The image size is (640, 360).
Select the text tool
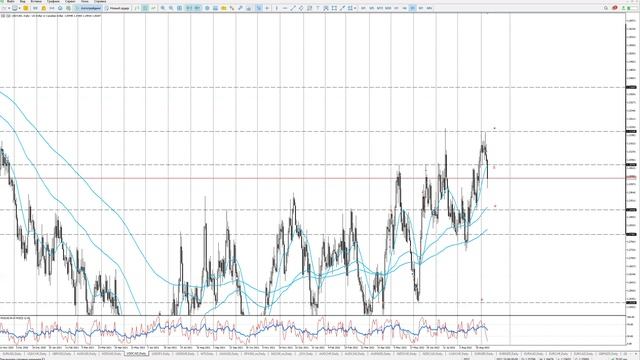point(318,8)
